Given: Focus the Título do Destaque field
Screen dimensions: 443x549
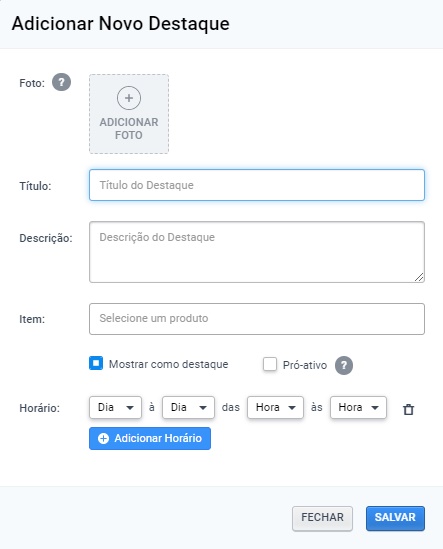Looking at the screenshot, I should click(257, 185).
